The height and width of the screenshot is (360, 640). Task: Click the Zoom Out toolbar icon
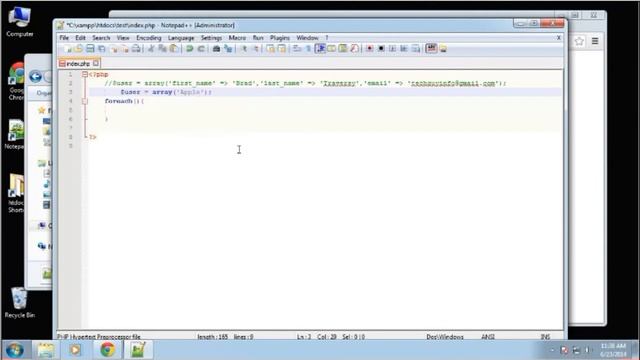(256, 49)
